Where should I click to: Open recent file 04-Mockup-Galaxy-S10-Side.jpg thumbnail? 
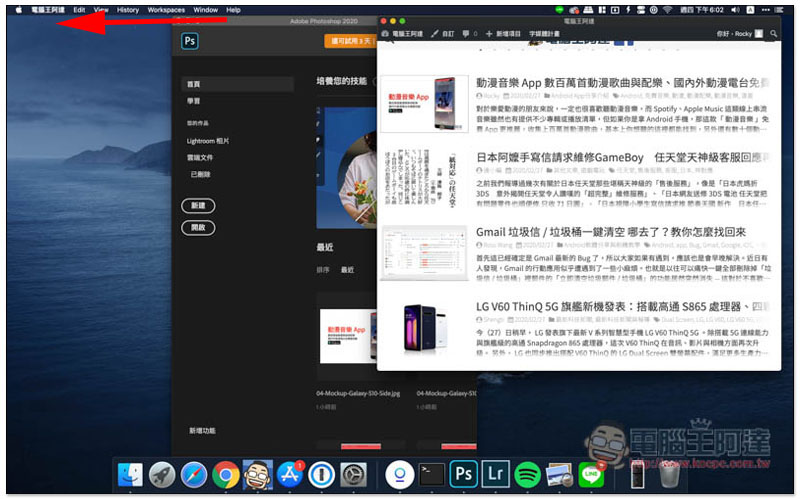tap(348, 336)
